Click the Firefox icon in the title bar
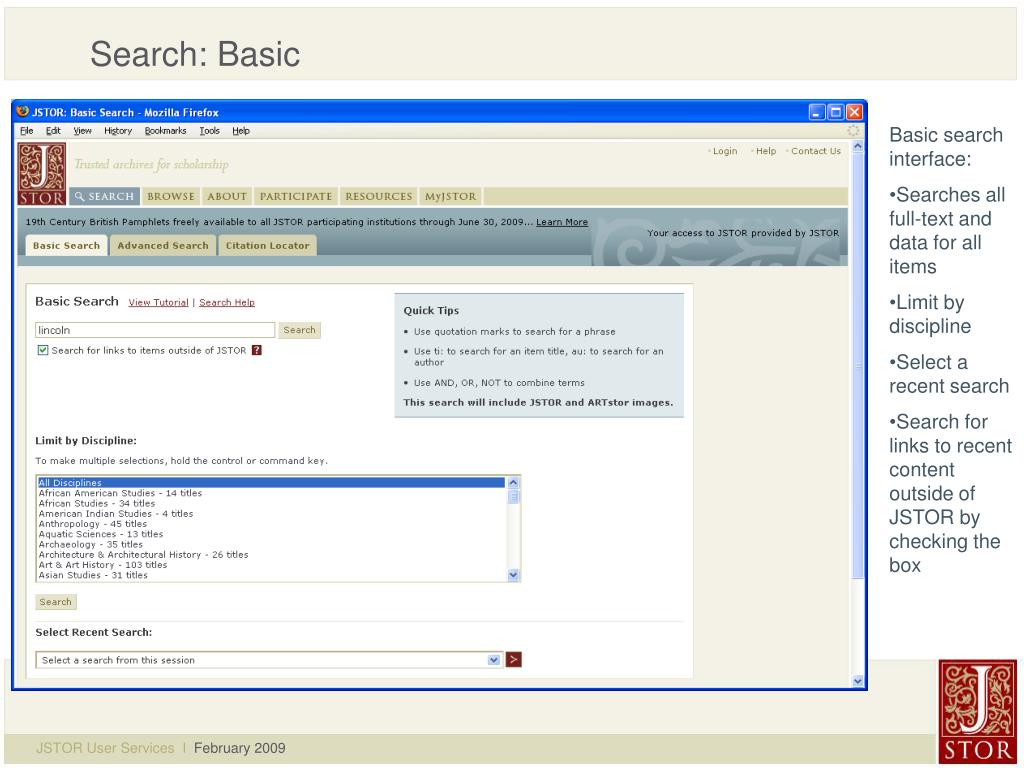Image resolution: width=1024 pixels, height=768 pixels. pos(23,111)
